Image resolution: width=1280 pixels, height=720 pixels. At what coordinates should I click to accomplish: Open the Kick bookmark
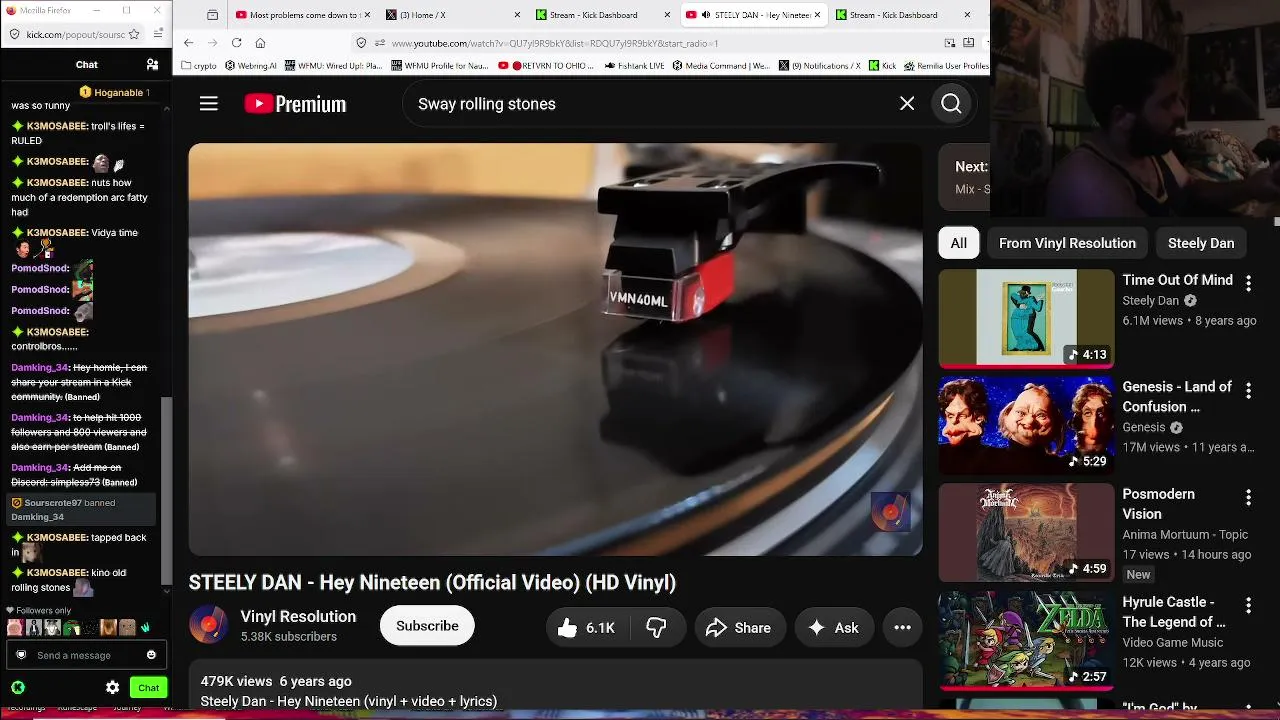tap(883, 66)
